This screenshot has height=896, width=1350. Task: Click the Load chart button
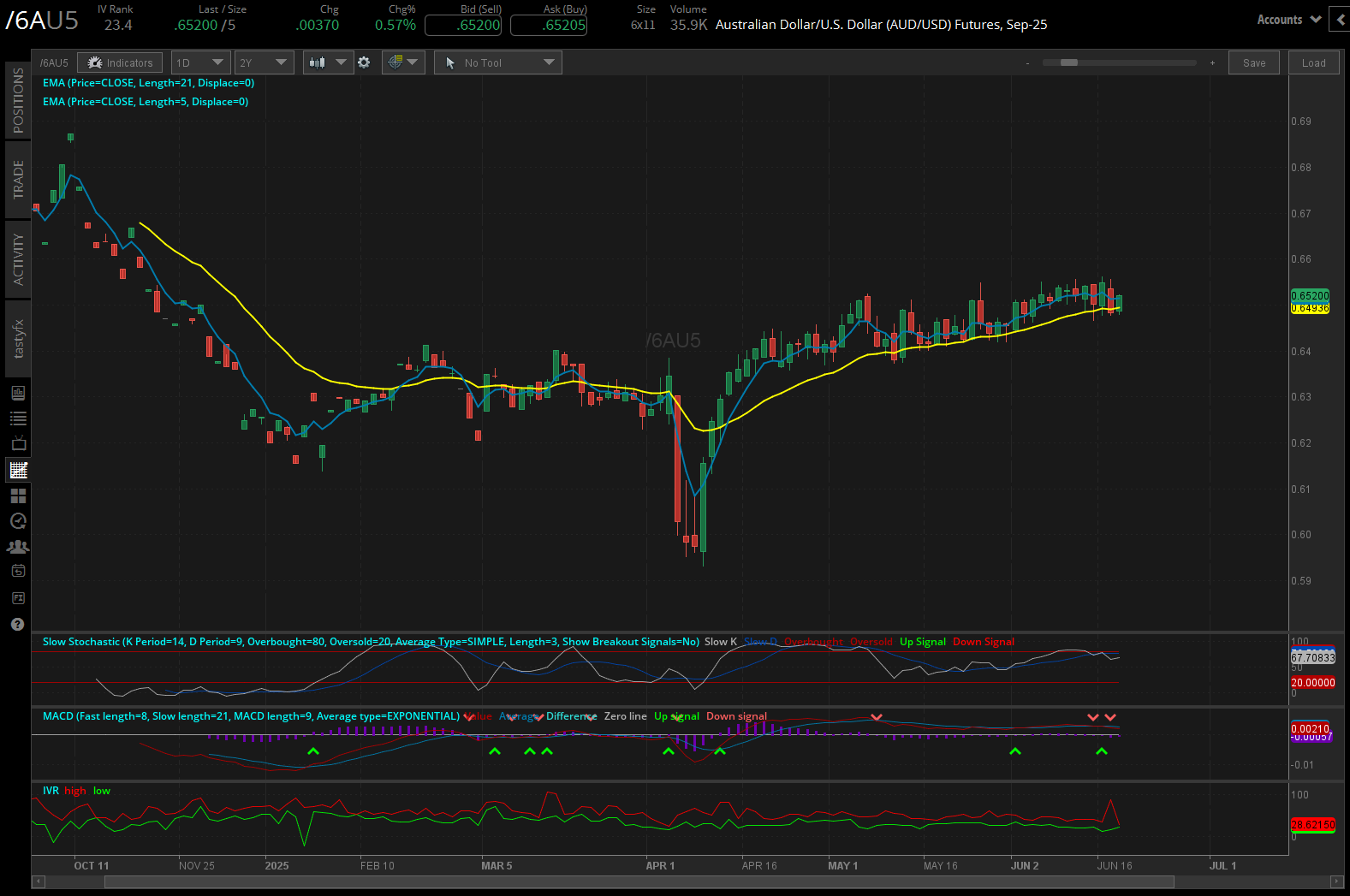tap(1313, 62)
